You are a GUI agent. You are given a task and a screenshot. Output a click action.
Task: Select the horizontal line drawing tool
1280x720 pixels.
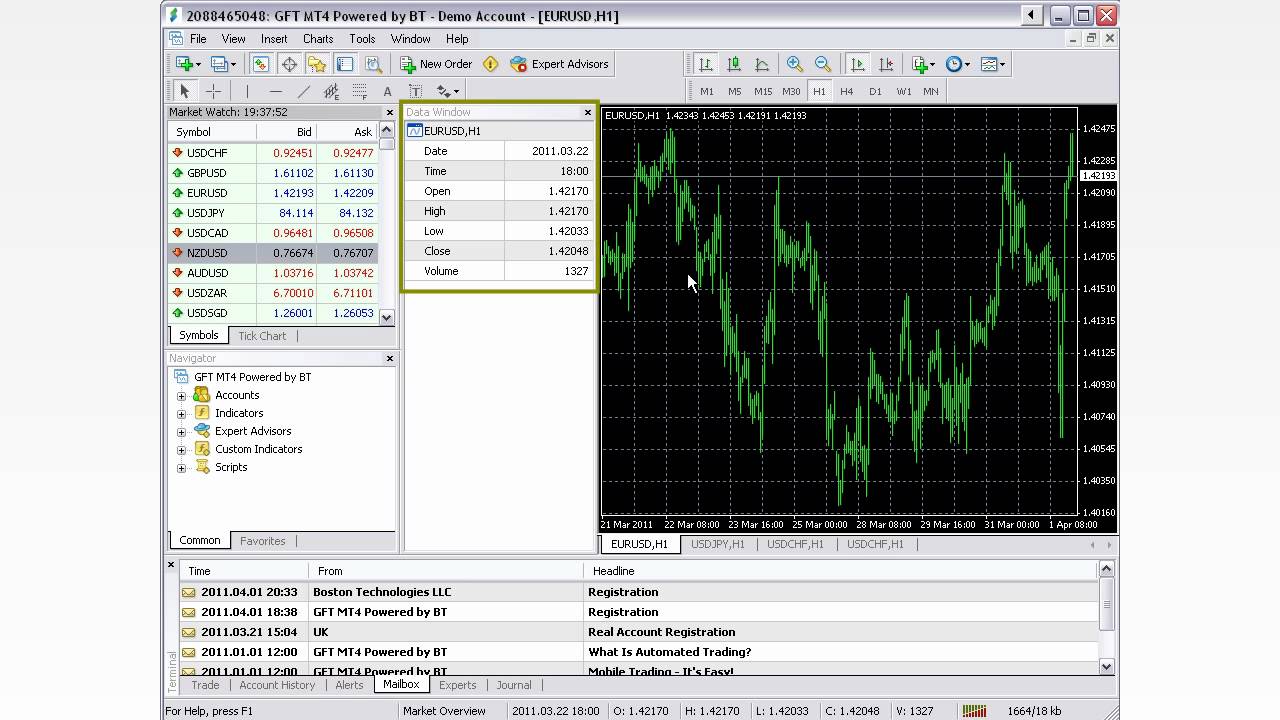pos(275,91)
